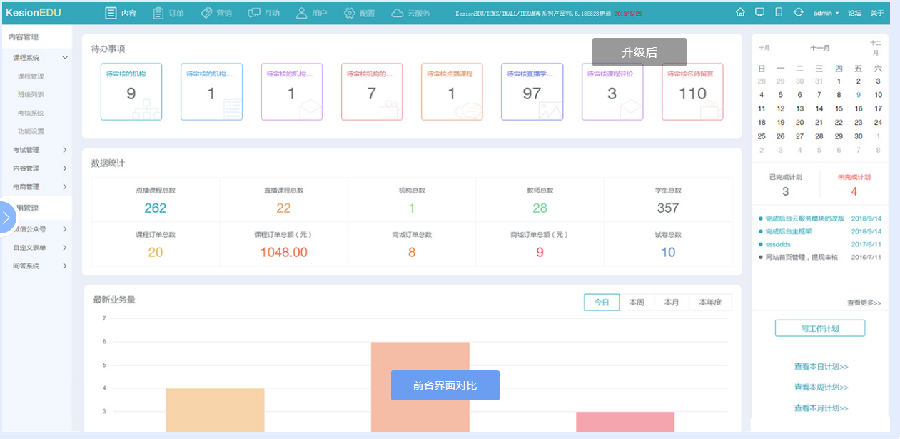Switch chart to 本月 tab
Screen dimensions: 900x439
pyautogui.click(x=671, y=302)
